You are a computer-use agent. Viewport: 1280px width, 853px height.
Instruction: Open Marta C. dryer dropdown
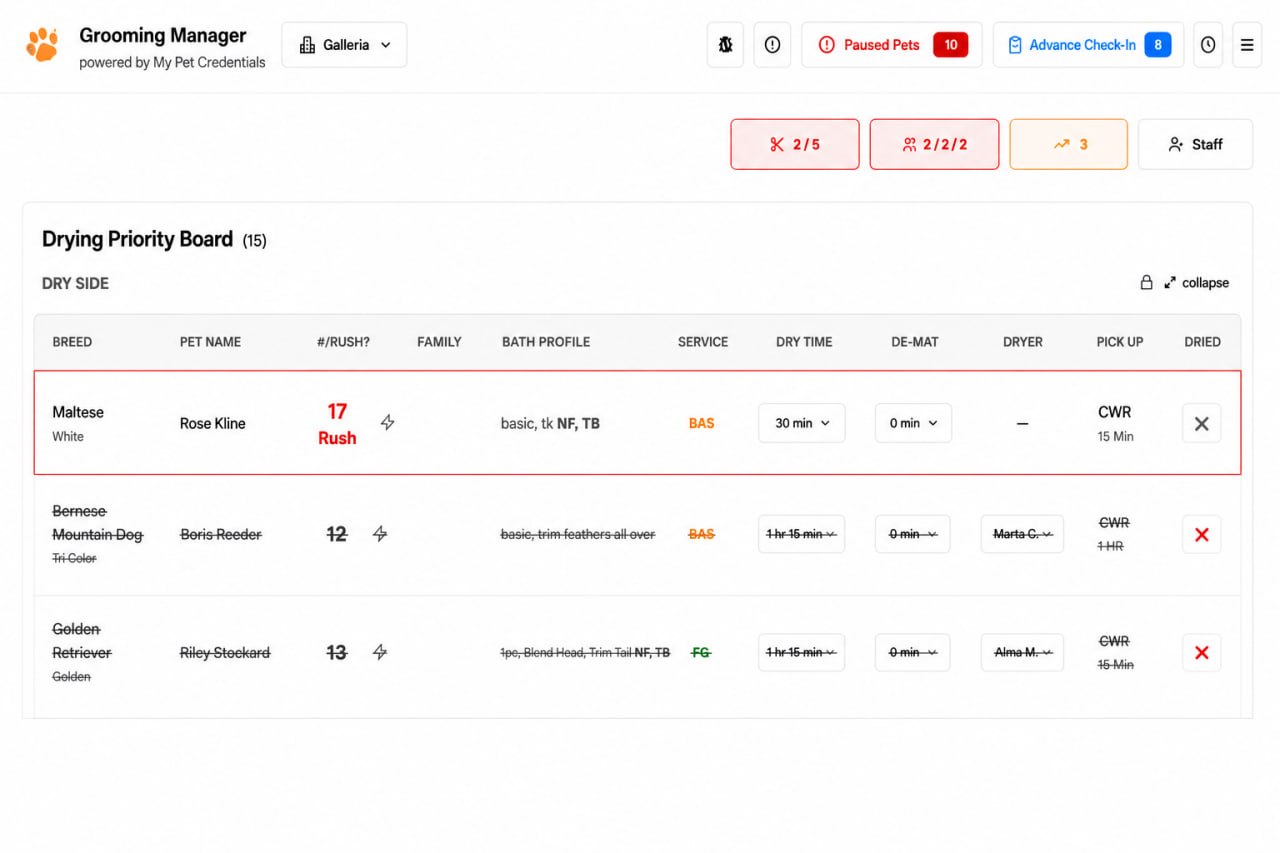click(x=1022, y=534)
